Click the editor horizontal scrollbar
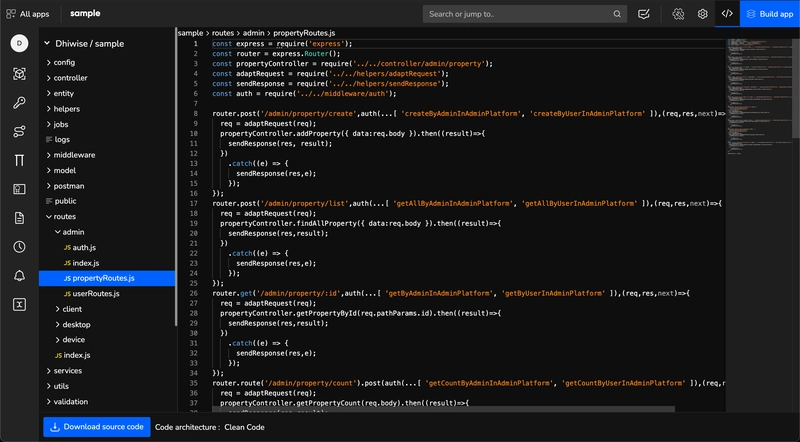The width and height of the screenshot is (800, 442). point(443,409)
